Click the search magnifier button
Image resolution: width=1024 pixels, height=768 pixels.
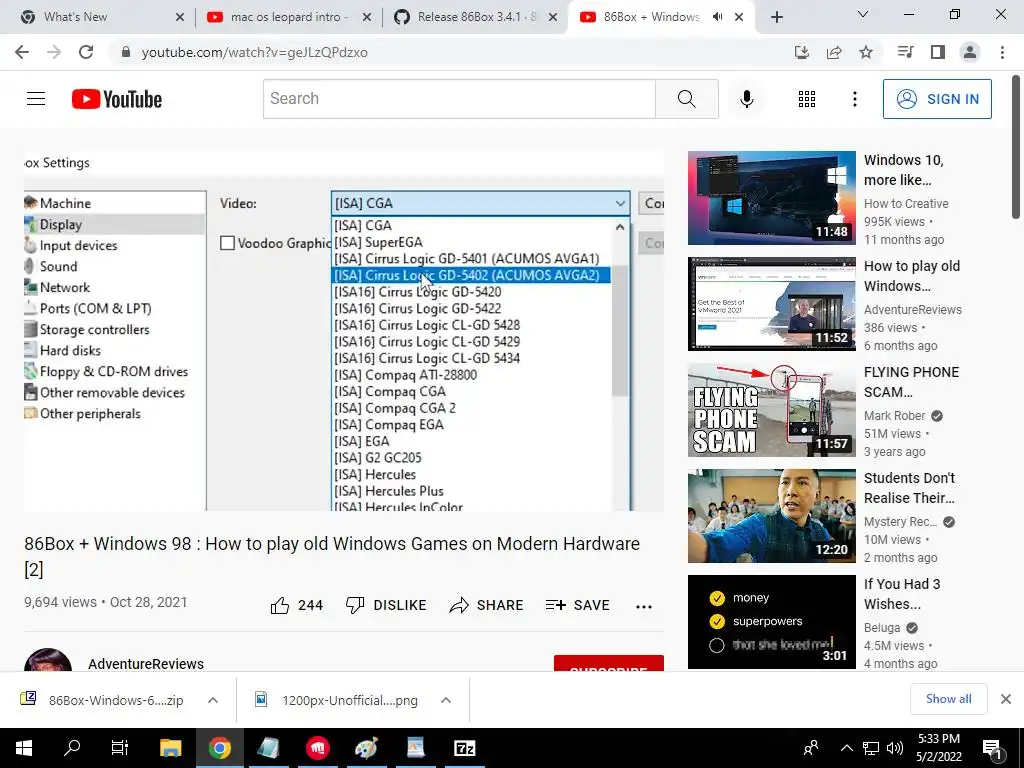[x=686, y=99]
